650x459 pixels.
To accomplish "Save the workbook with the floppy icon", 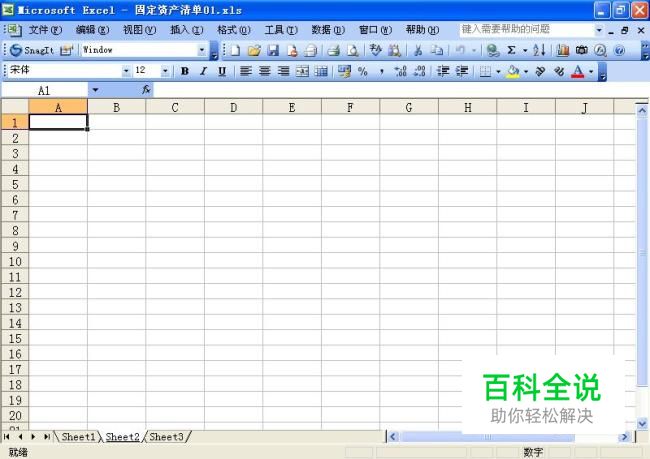I will tap(273, 51).
